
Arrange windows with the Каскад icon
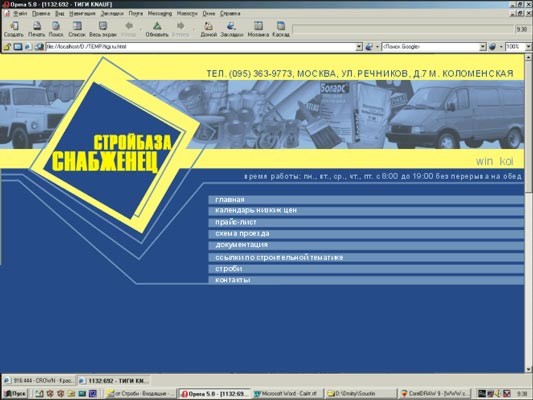click(281, 29)
